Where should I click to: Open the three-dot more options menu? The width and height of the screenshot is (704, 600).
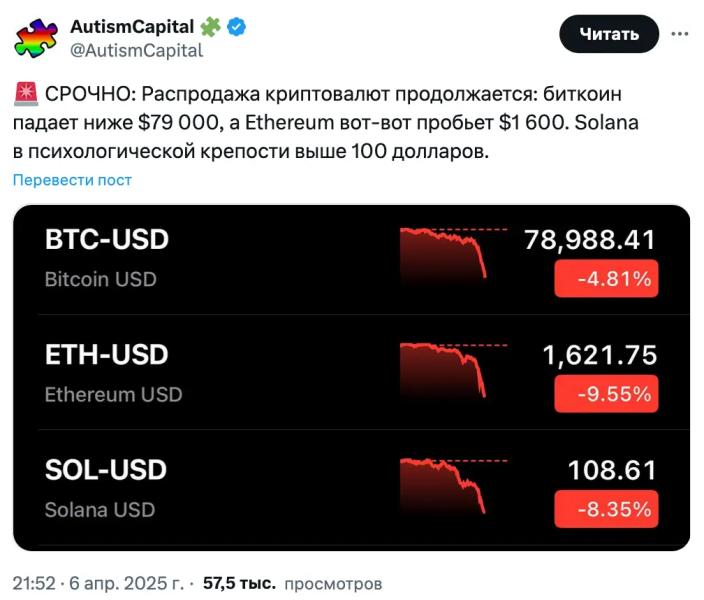pos(680,34)
